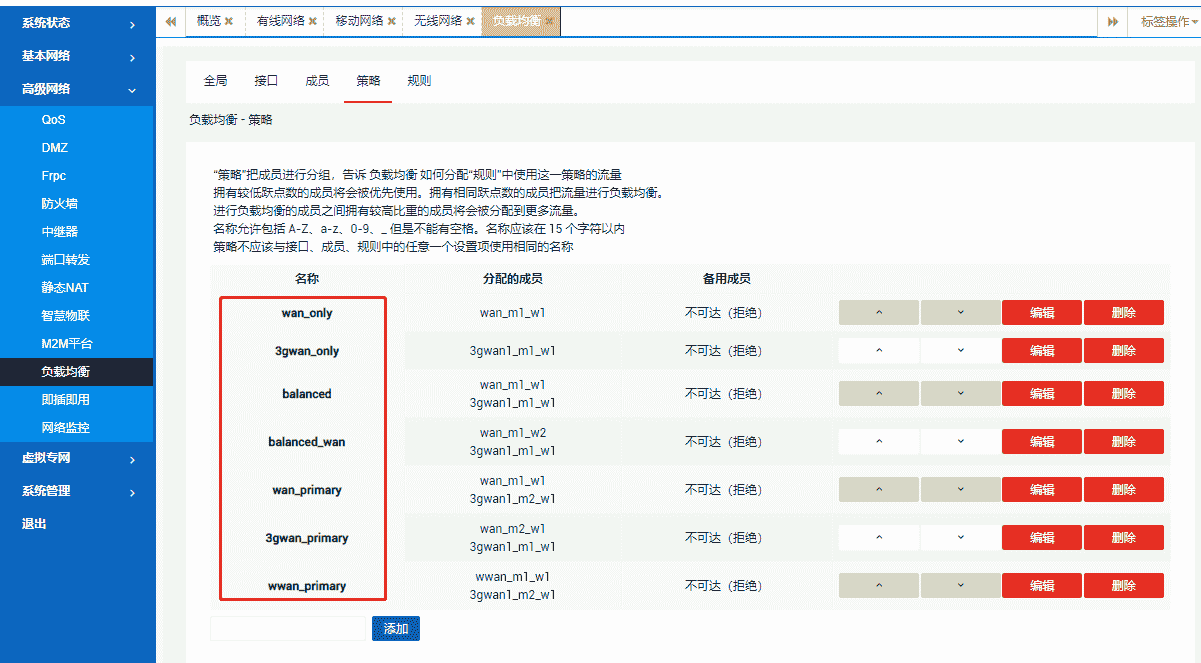The image size is (1201, 663).
Task: Switch to the 规则 tab
Action: pos(419,81)
